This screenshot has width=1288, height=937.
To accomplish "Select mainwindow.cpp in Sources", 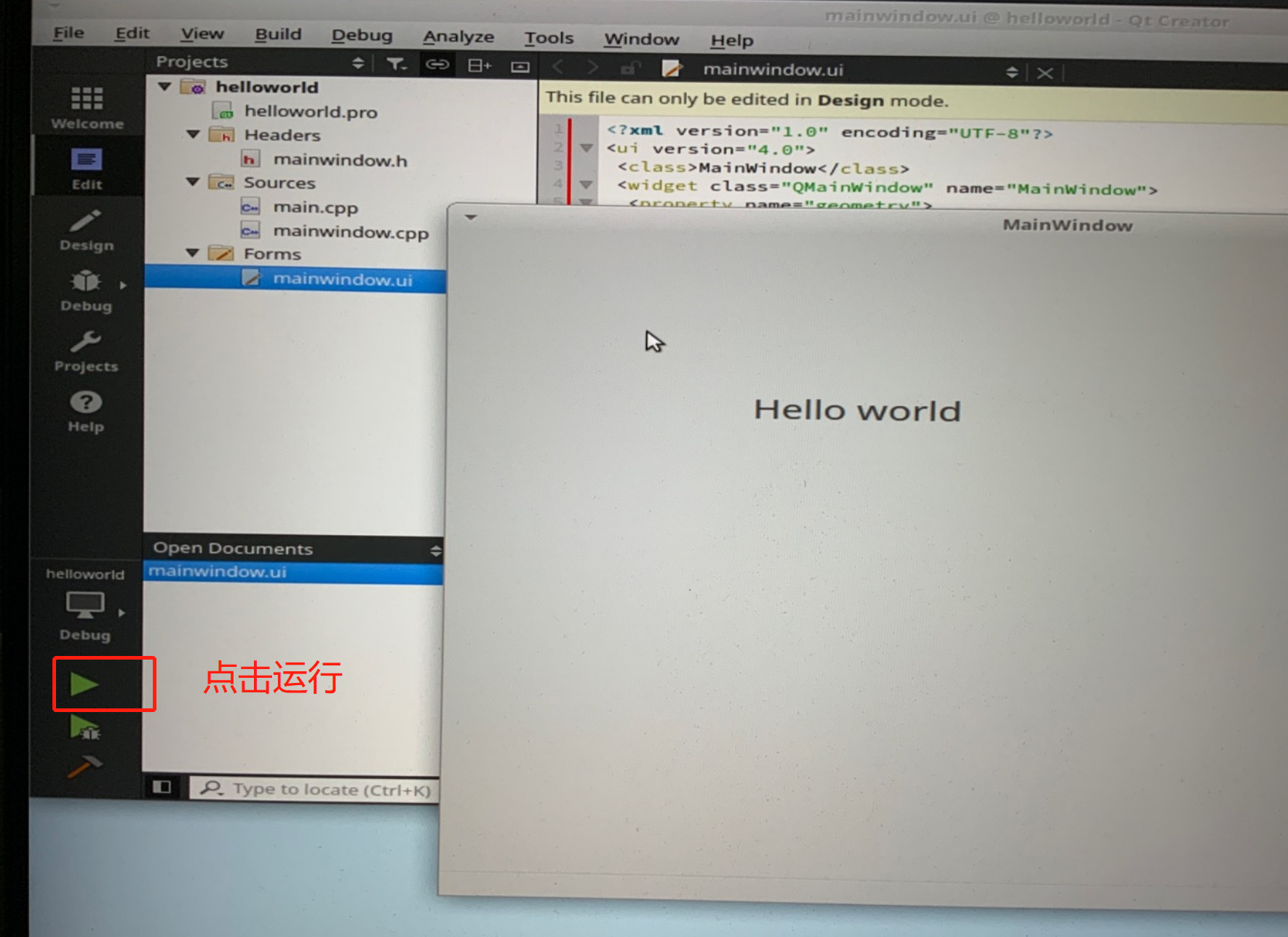I will coord(351,232).
